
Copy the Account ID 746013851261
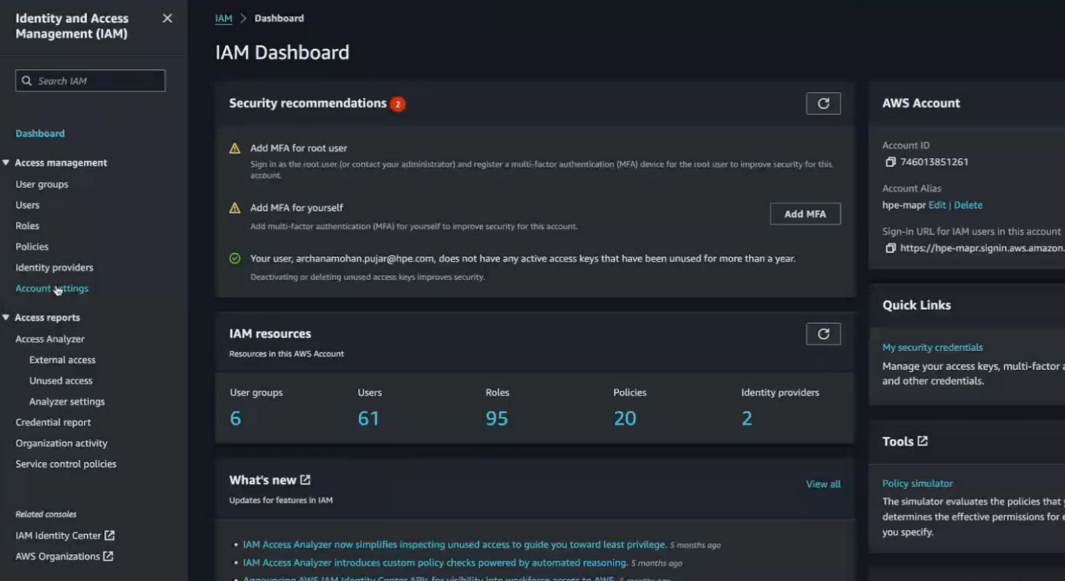tap(890, 162)
